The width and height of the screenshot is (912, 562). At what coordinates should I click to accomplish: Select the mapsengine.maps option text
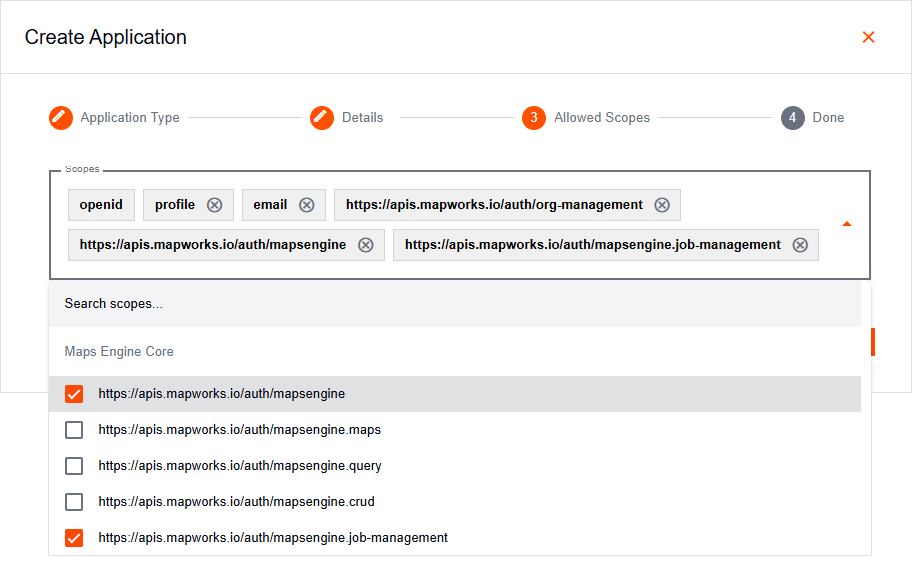tap(240, 430)
